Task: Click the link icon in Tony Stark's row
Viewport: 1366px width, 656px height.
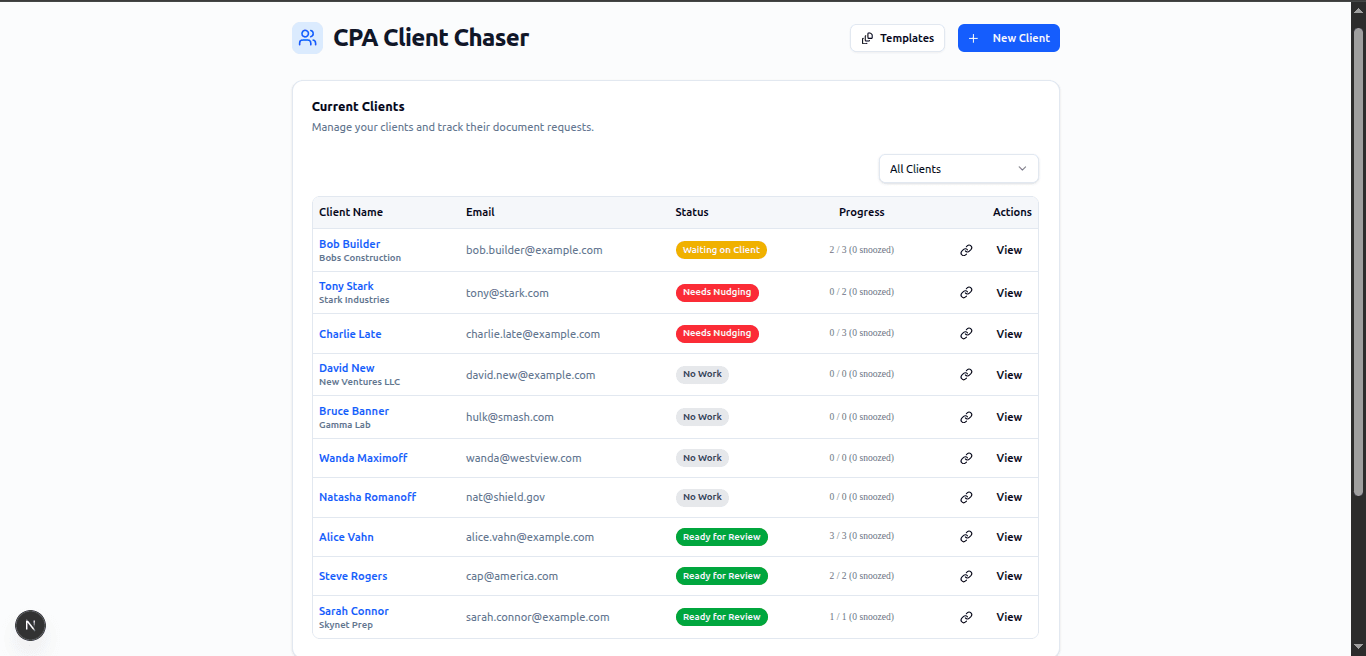Action: click(x=966, y=293)
